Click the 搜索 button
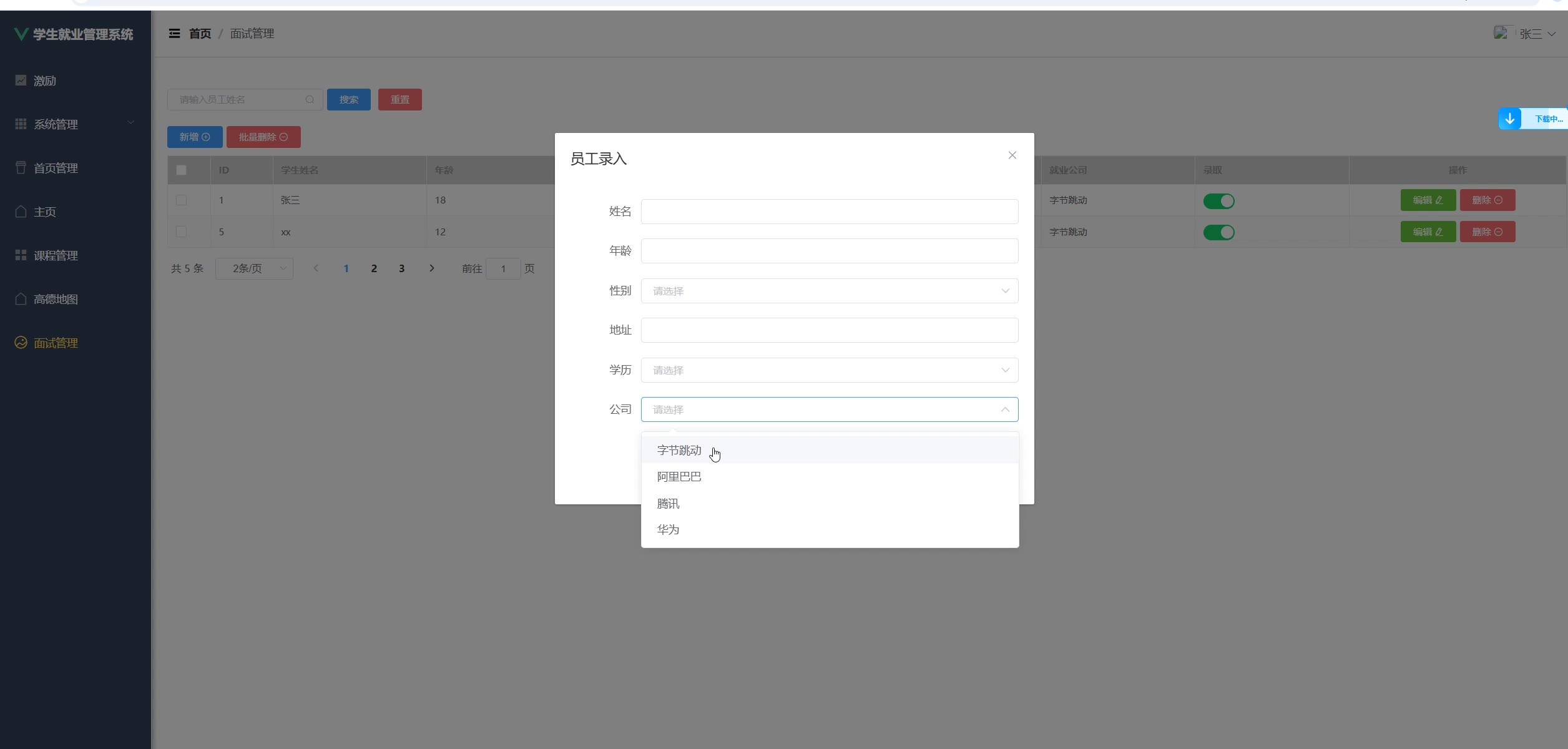This screenshot has width=1568, height=749. click(348, 100)
